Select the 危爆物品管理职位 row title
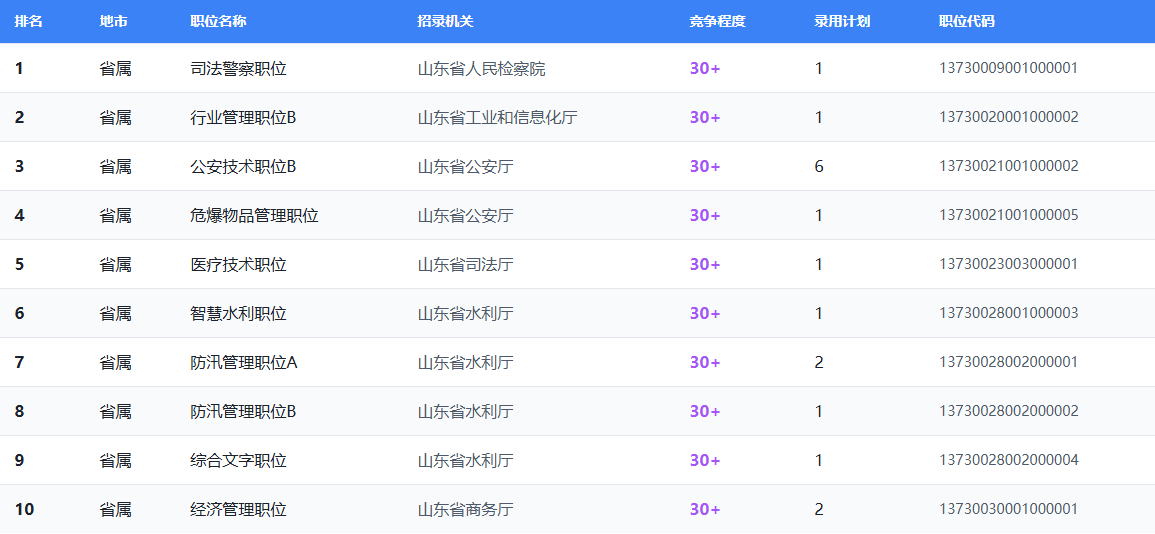Image resolution: width=1155 pixels, height=534 pixels. coord(254,216)
